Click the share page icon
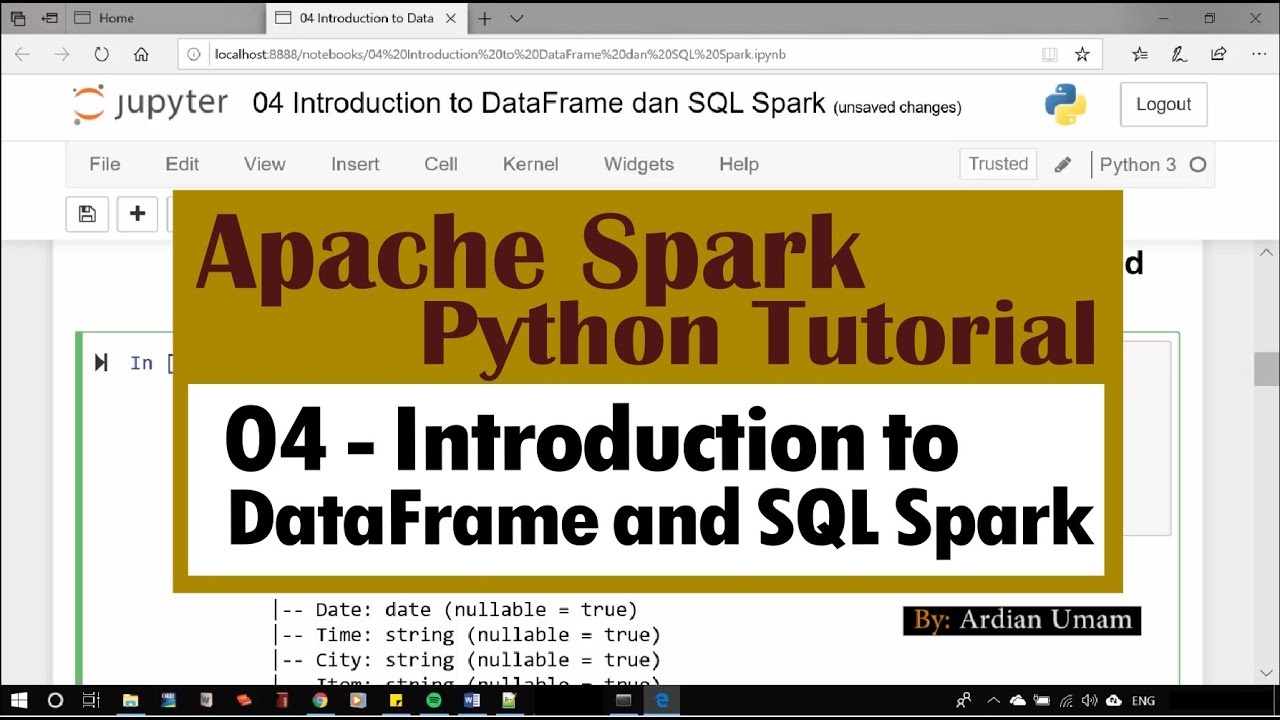 (x=1218, y=54)
